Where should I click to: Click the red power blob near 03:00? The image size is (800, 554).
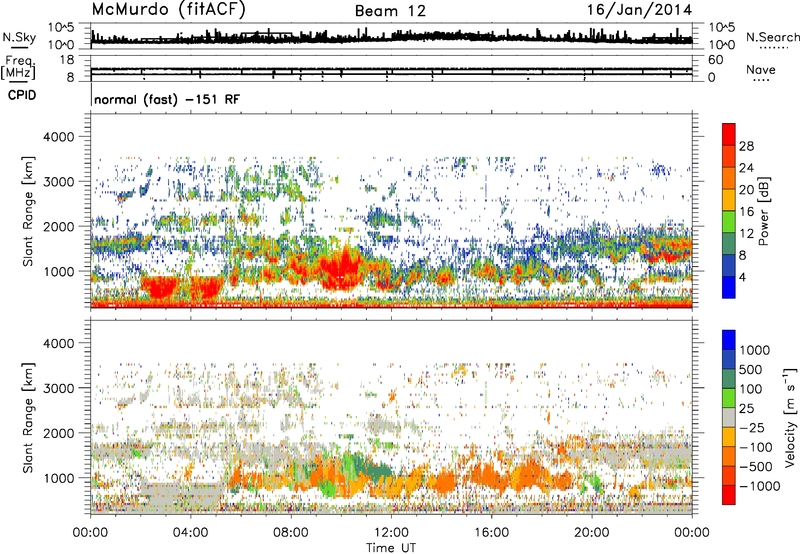(160, 287)
